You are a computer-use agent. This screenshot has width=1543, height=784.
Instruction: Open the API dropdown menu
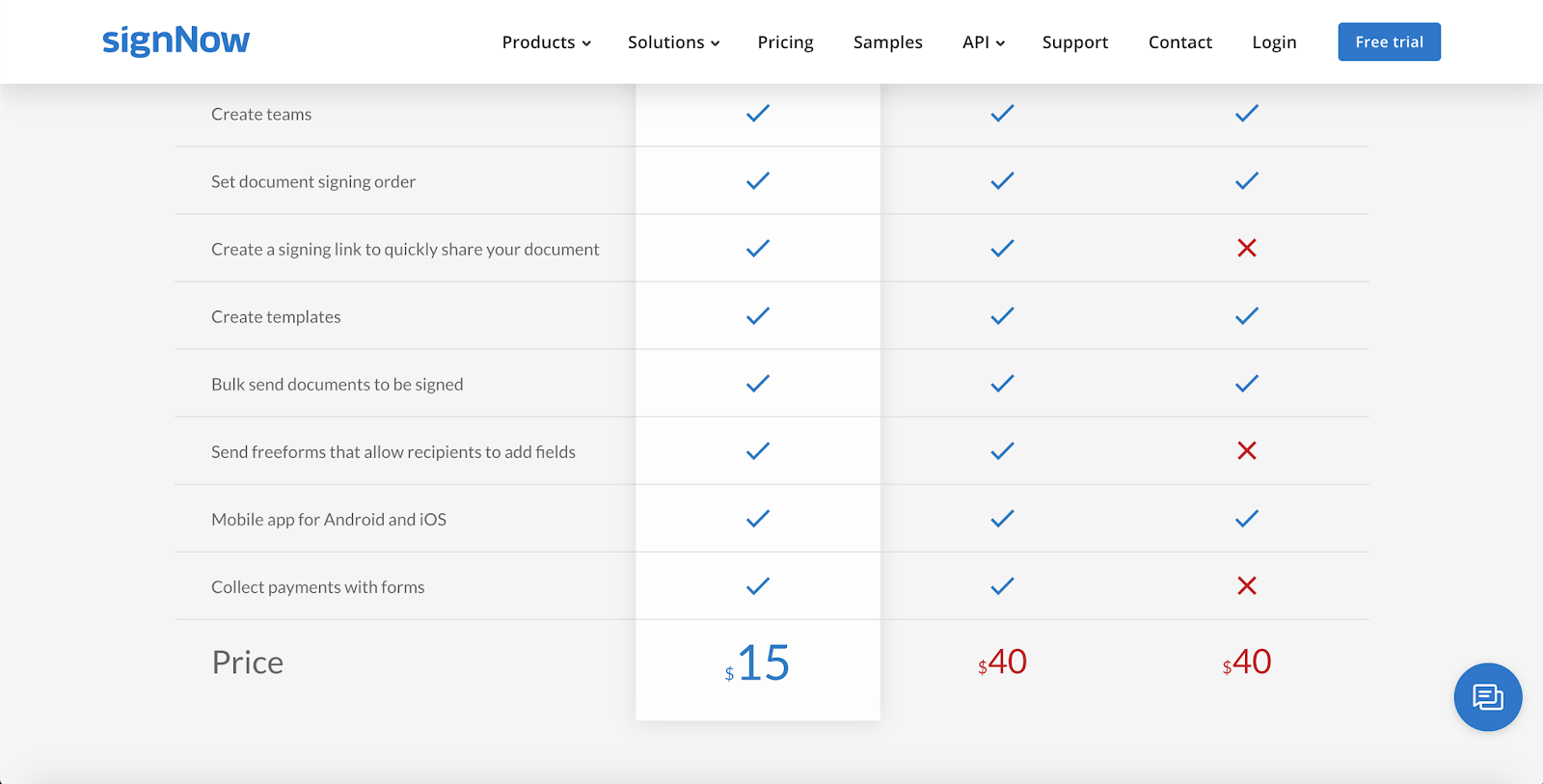pos(983,42)
